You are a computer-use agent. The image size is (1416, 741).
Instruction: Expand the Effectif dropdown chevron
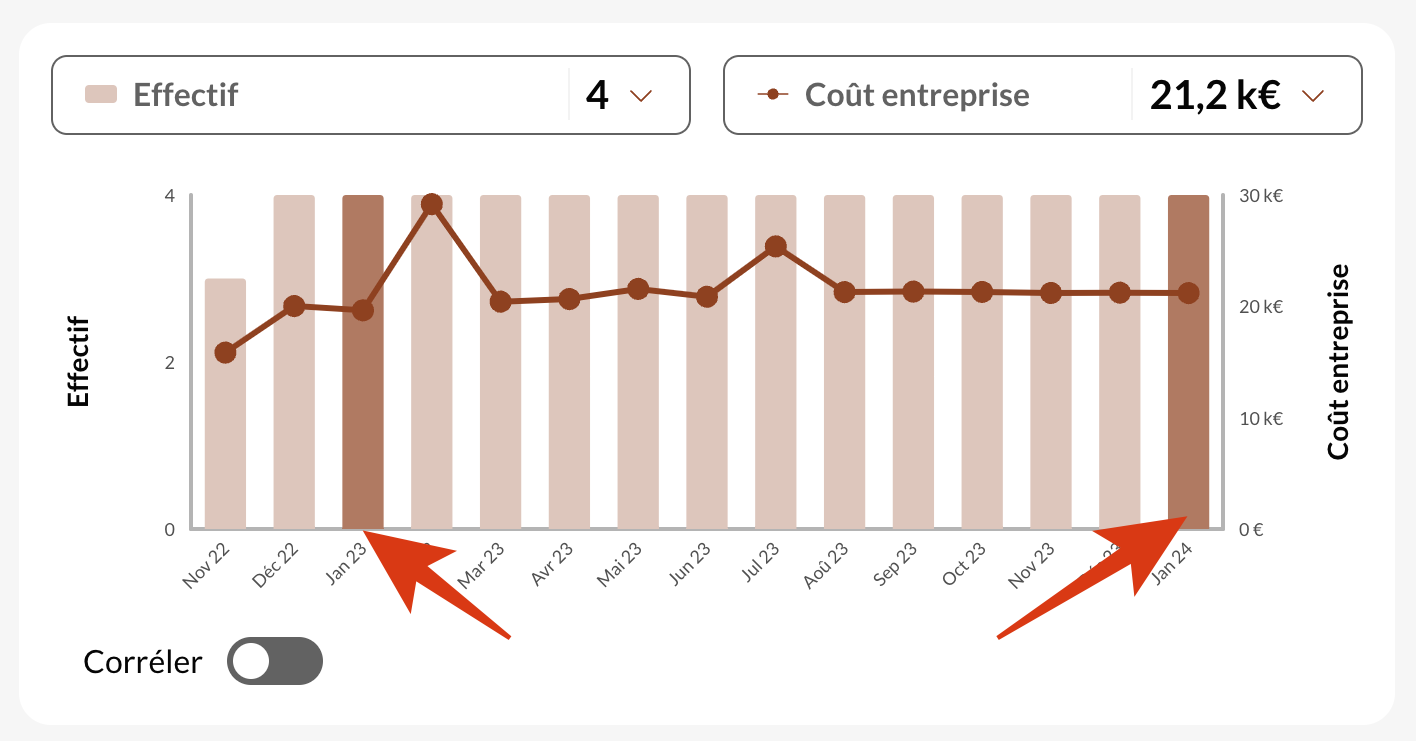640,95
